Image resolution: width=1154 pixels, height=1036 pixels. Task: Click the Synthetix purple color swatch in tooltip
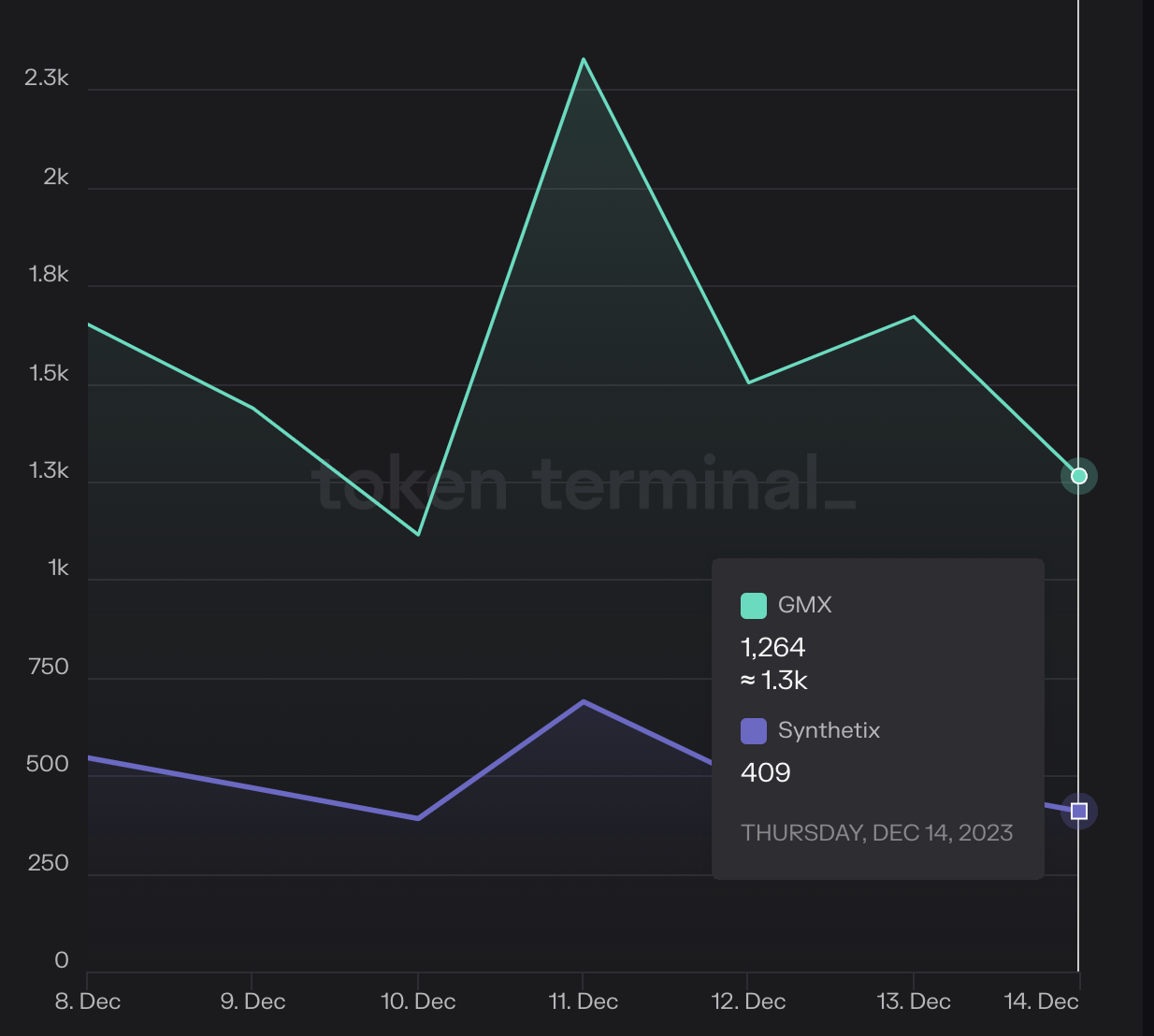coord(753,731)
